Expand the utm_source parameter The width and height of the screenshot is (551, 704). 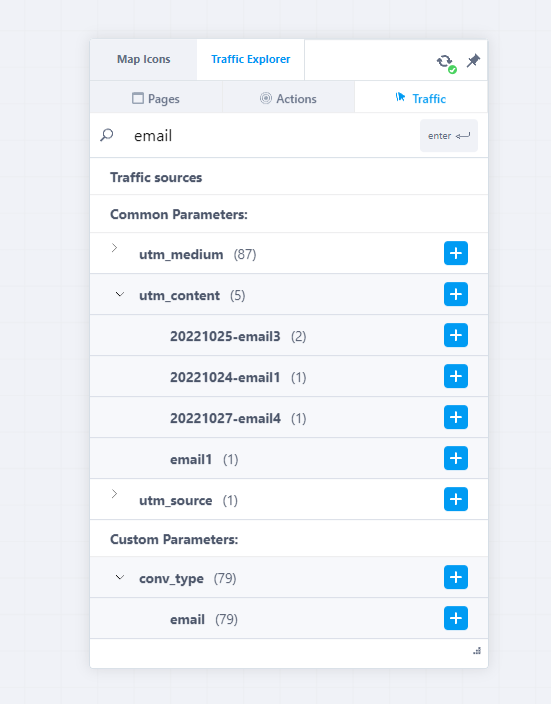point(115,494)
